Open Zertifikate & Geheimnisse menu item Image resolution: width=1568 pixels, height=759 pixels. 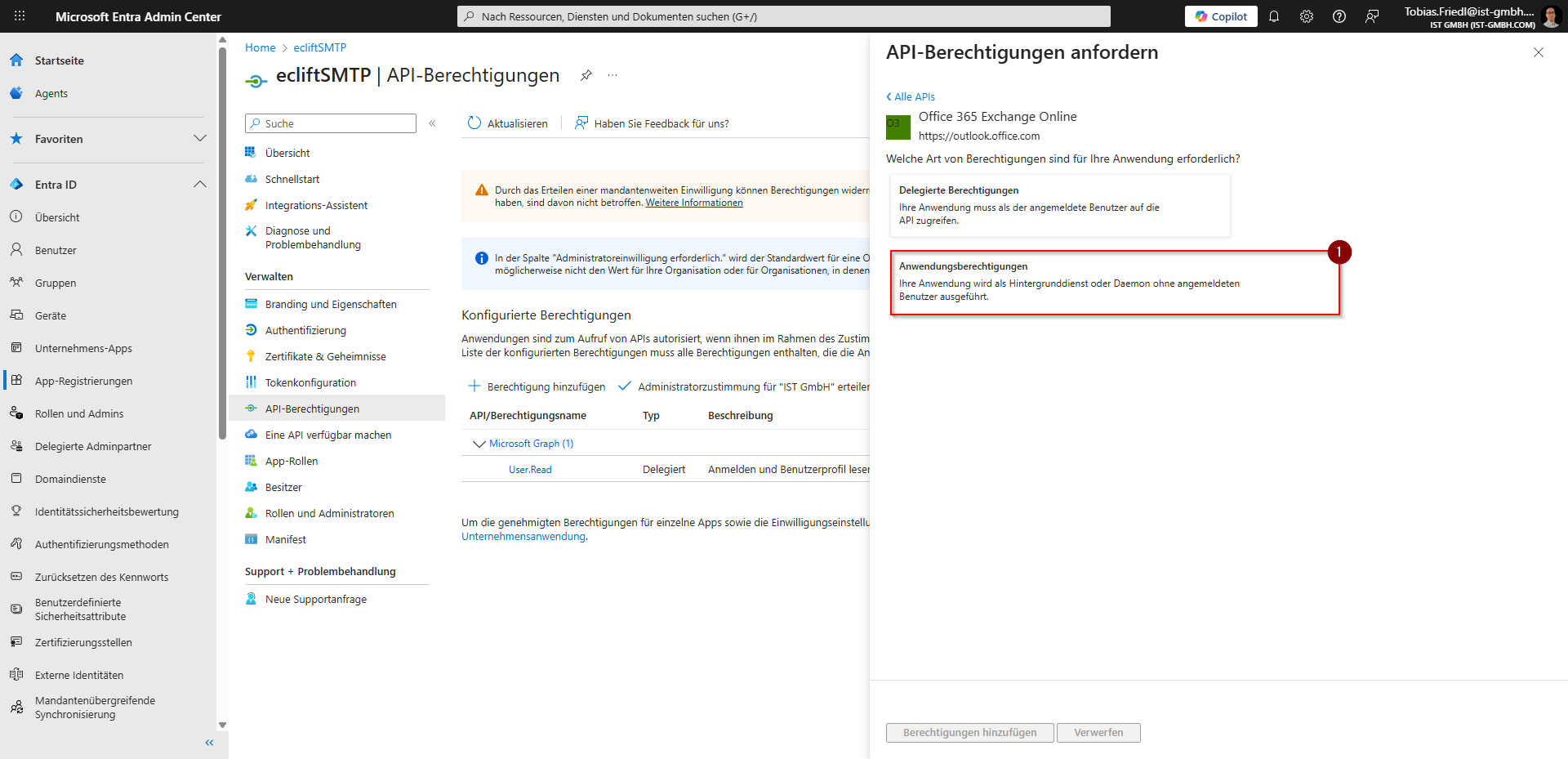(325, 356)
